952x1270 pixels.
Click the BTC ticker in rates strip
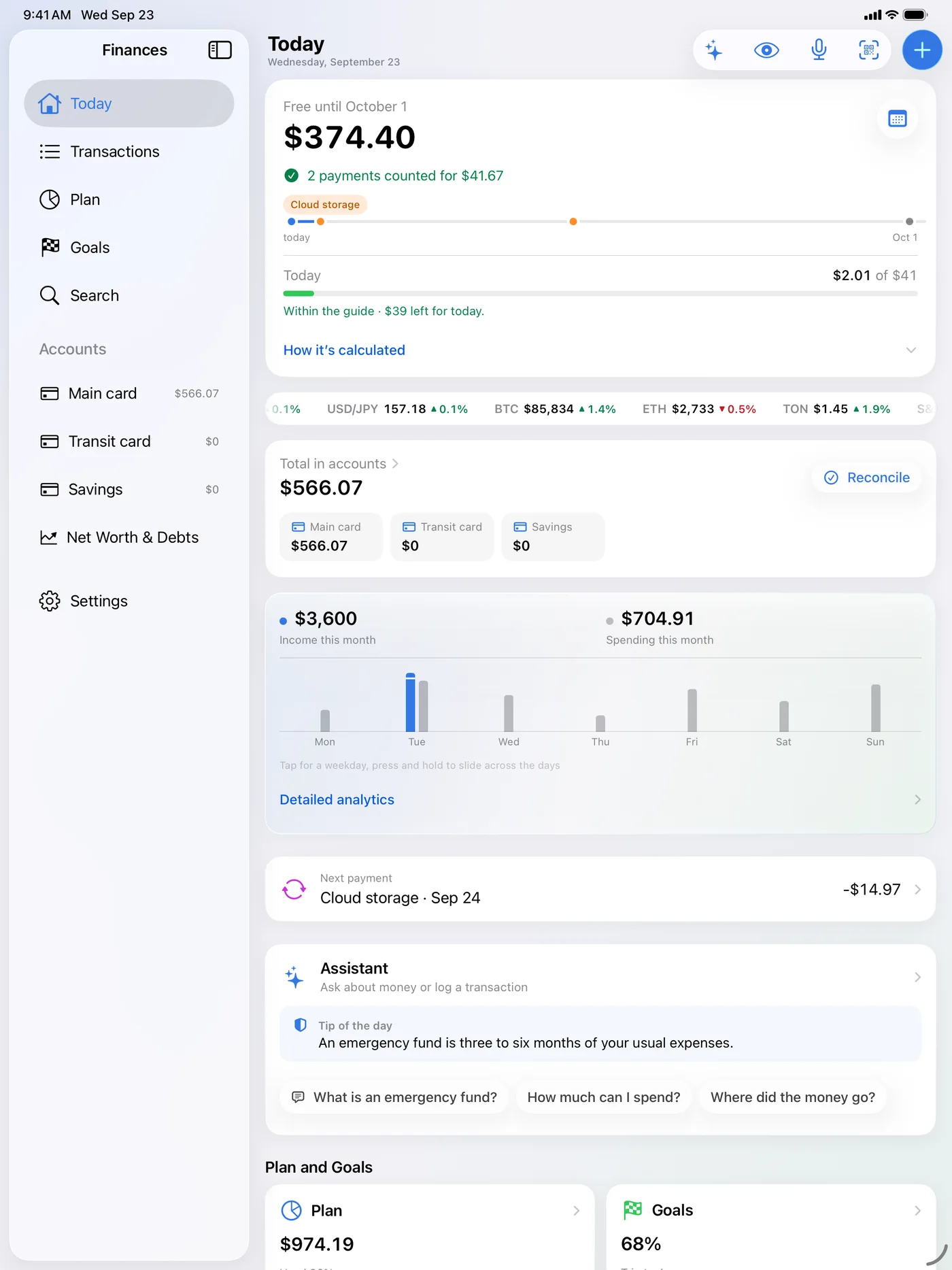[555, 409]
